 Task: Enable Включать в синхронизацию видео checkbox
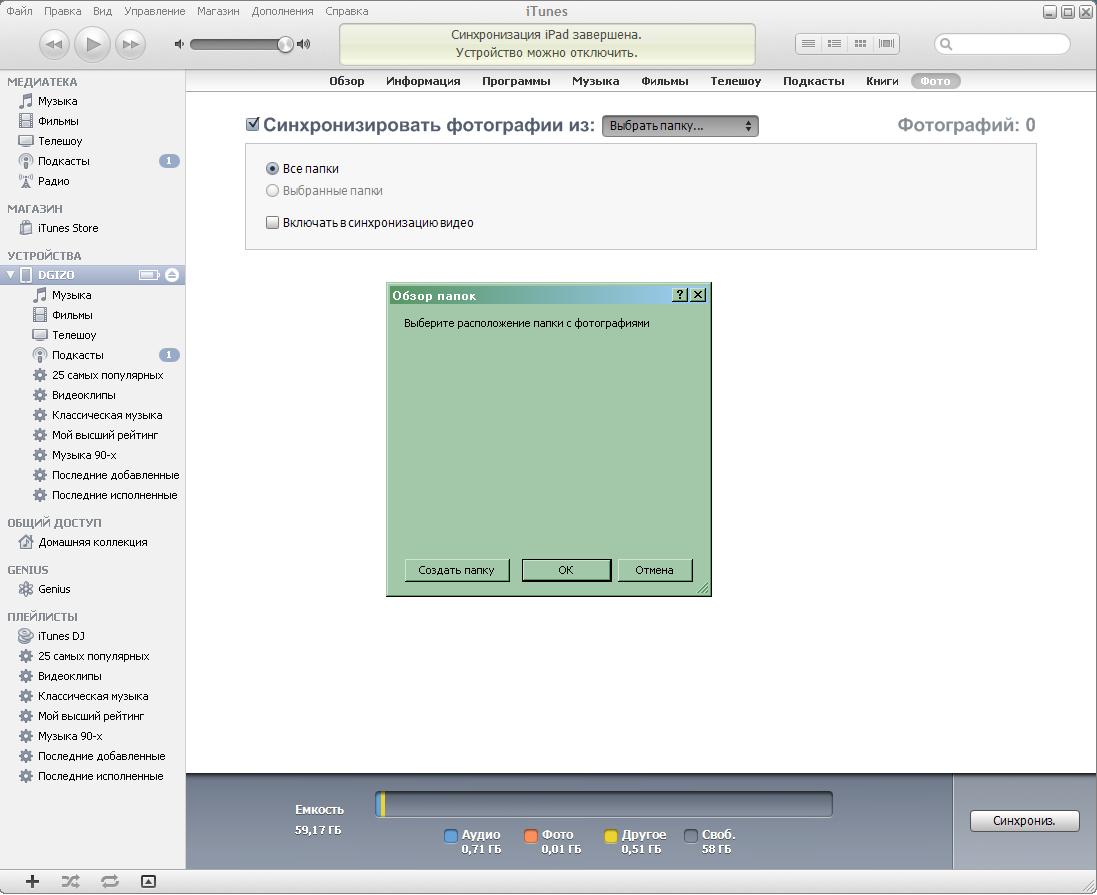(272, 223)
